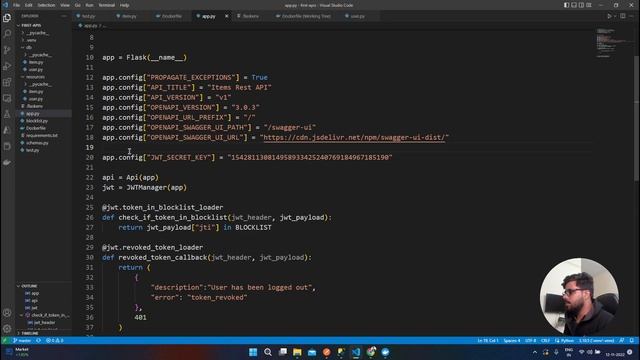Expand the TIMELINE section
The height and width of the screenshot is (360, 640).
tap(29, 333)
